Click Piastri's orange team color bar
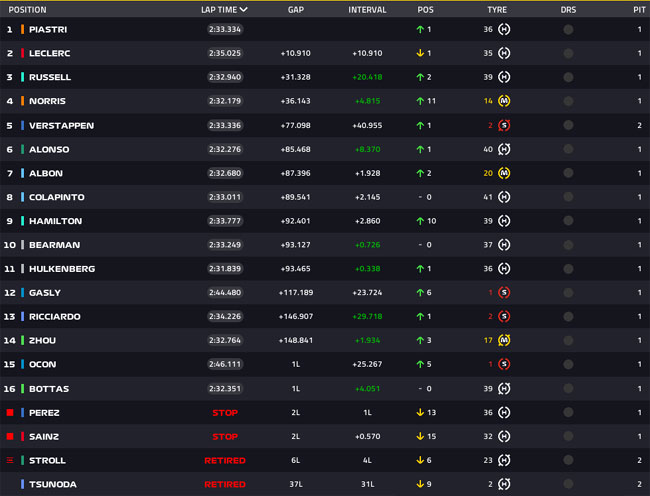The height and width of the screenshot is (496, 650). tap(22, 29)
